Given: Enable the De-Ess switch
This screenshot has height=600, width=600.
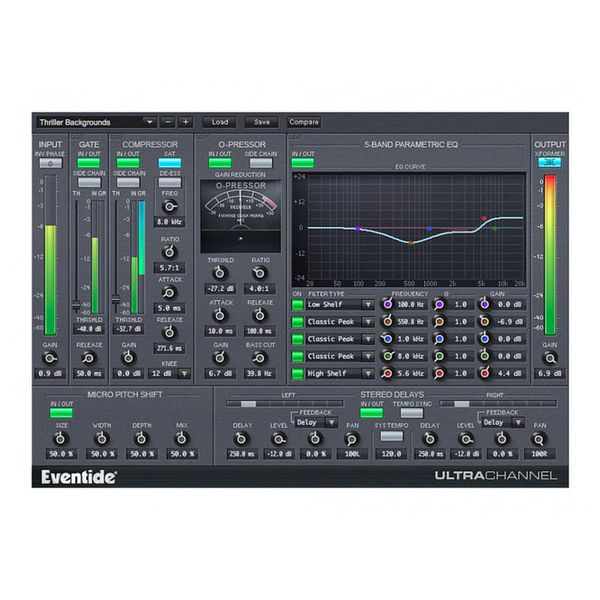Looking at the screenshot, I should 170,183.
